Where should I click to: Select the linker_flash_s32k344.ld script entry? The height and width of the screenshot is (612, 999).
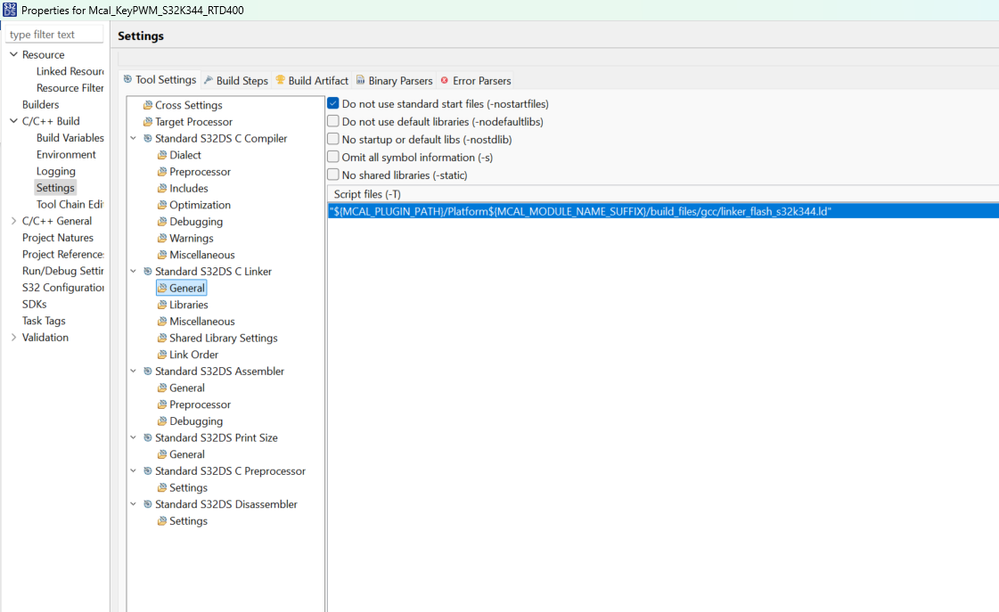pos(663,211)
